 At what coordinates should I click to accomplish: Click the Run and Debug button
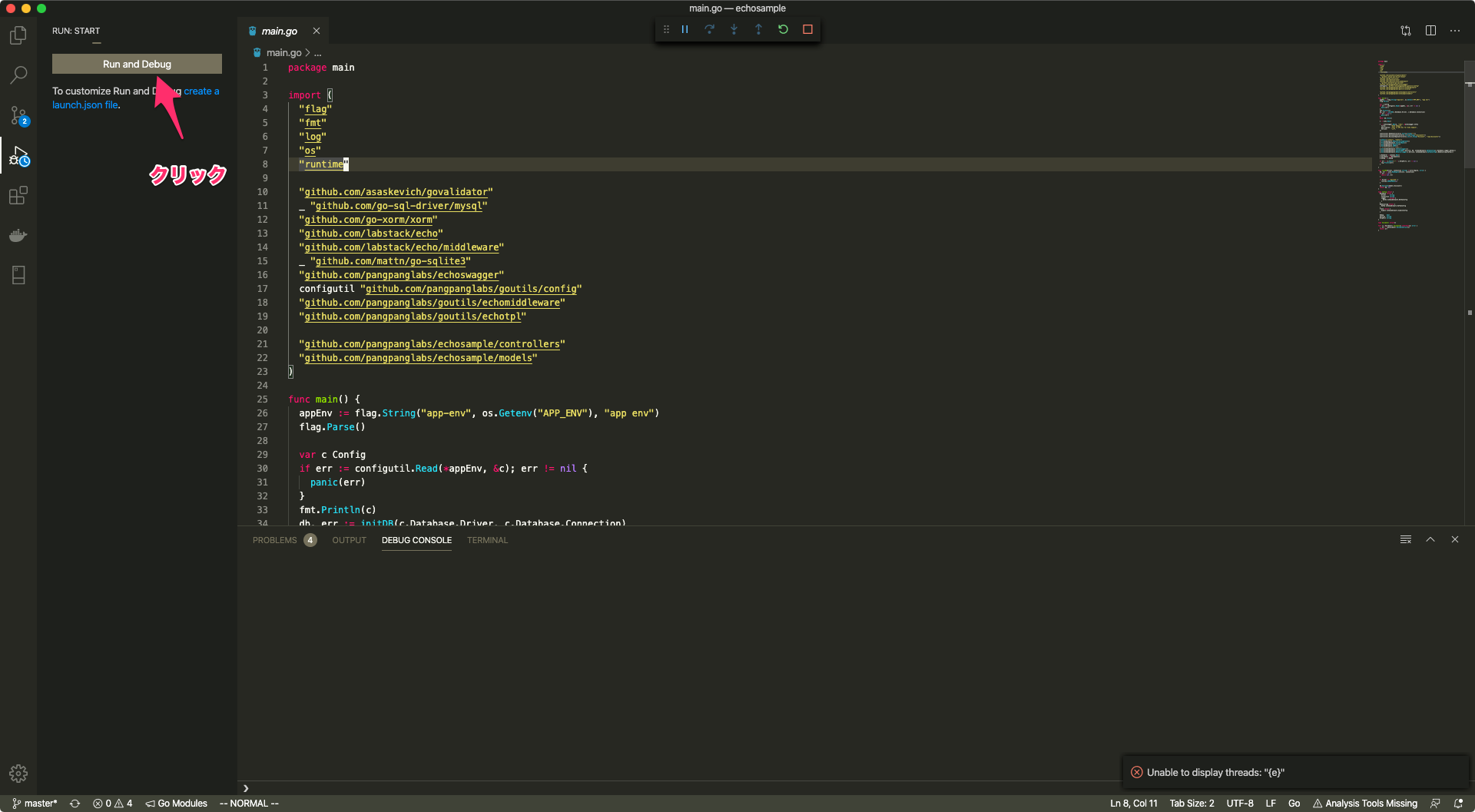[137, 64]
